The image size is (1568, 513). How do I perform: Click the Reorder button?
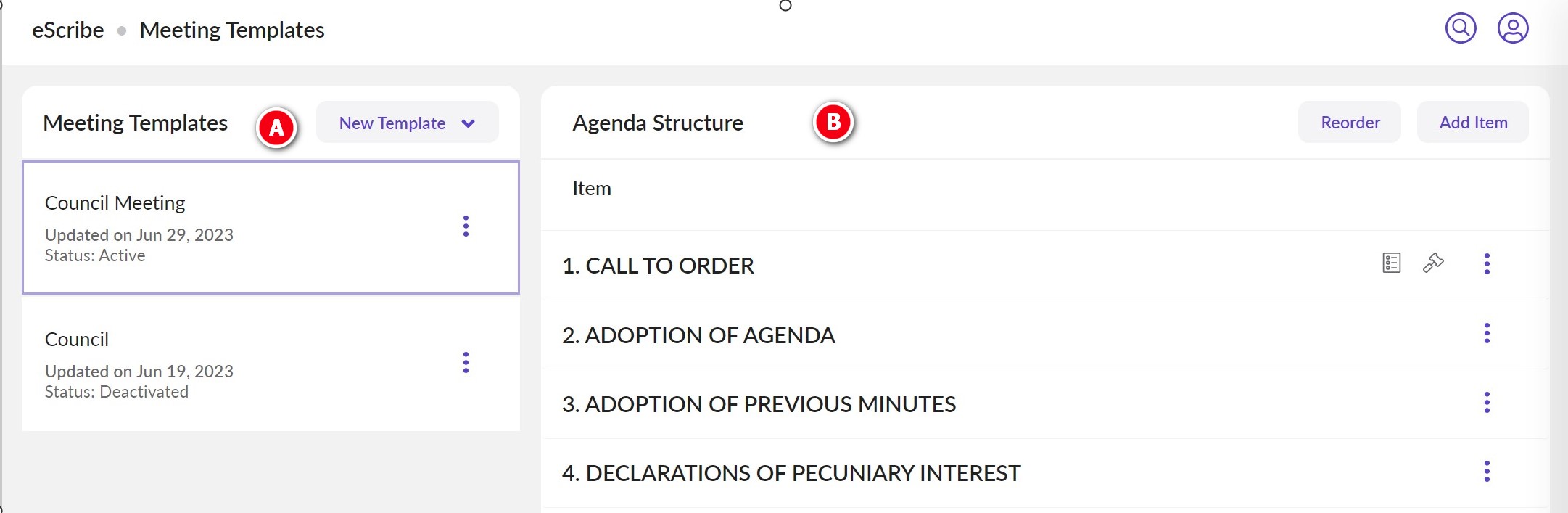[1349, 123]
